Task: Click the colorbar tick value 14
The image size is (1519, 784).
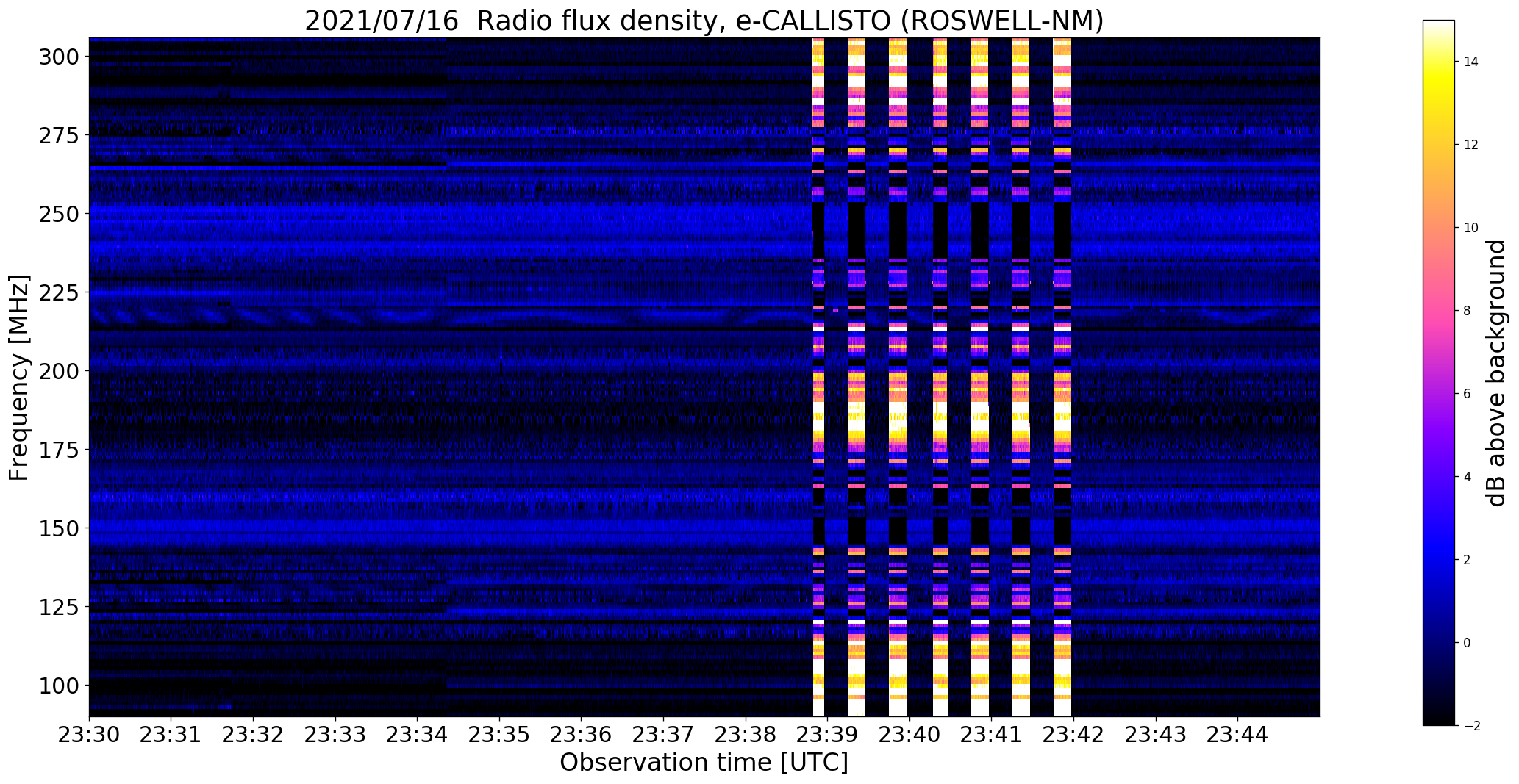Action: click(1470, 62)
